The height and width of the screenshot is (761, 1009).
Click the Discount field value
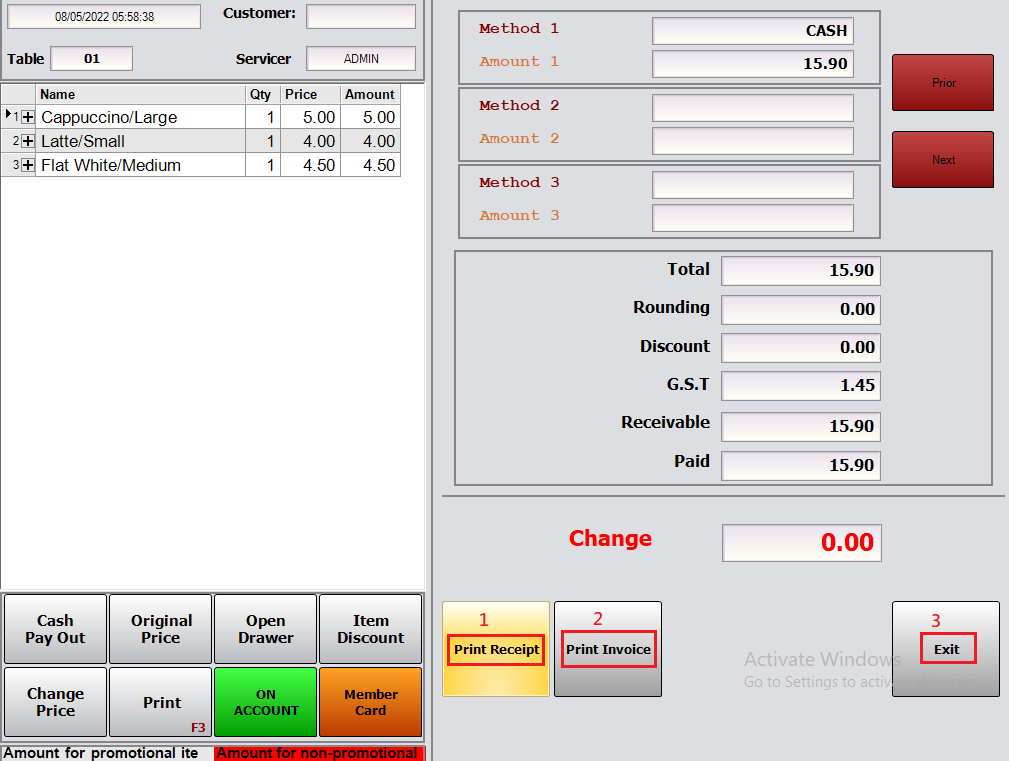(x=801, y=347)
